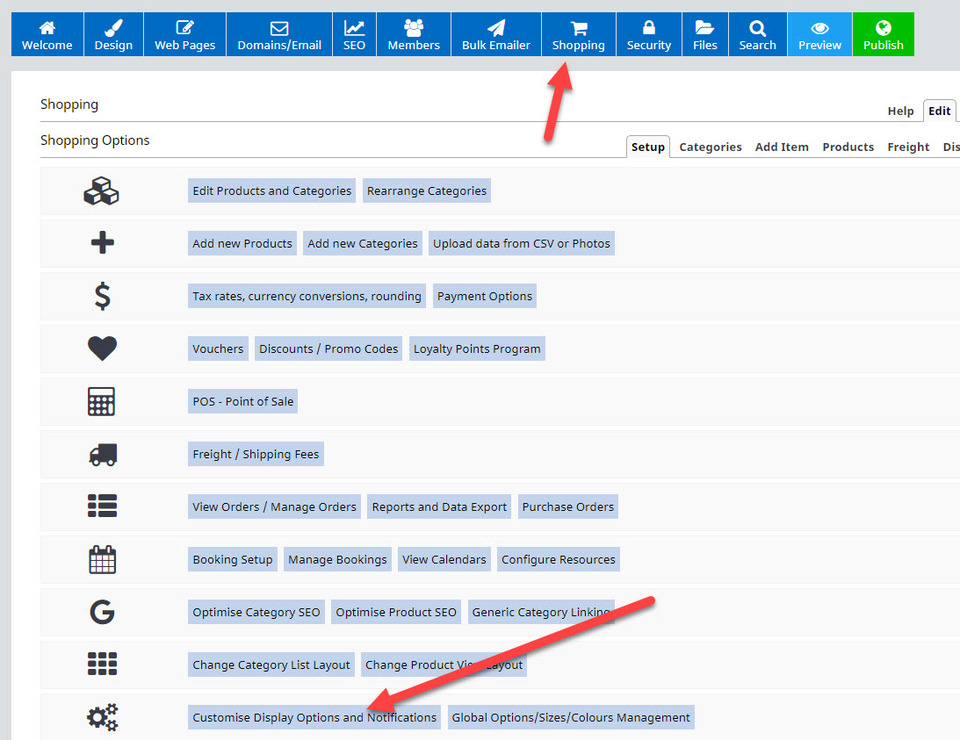Open the Files folder toolbar button
Image resolution: width=960 pixels, height=740 pixels.
[x=705, y=34]
